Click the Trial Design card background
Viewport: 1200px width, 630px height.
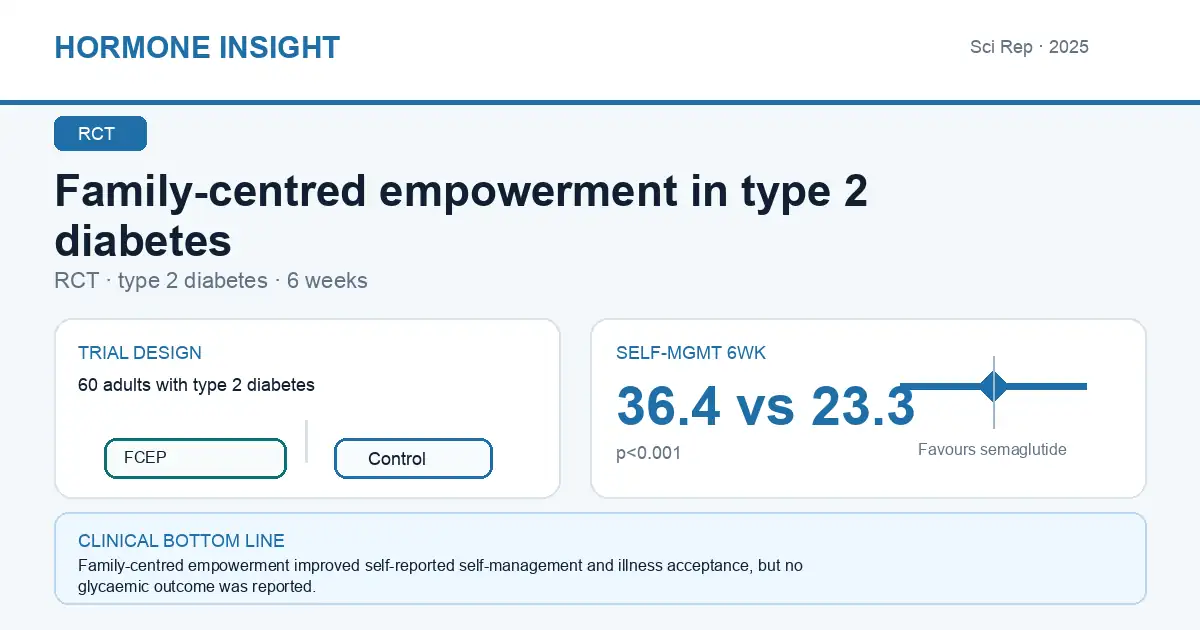click(x=307, y=408)
